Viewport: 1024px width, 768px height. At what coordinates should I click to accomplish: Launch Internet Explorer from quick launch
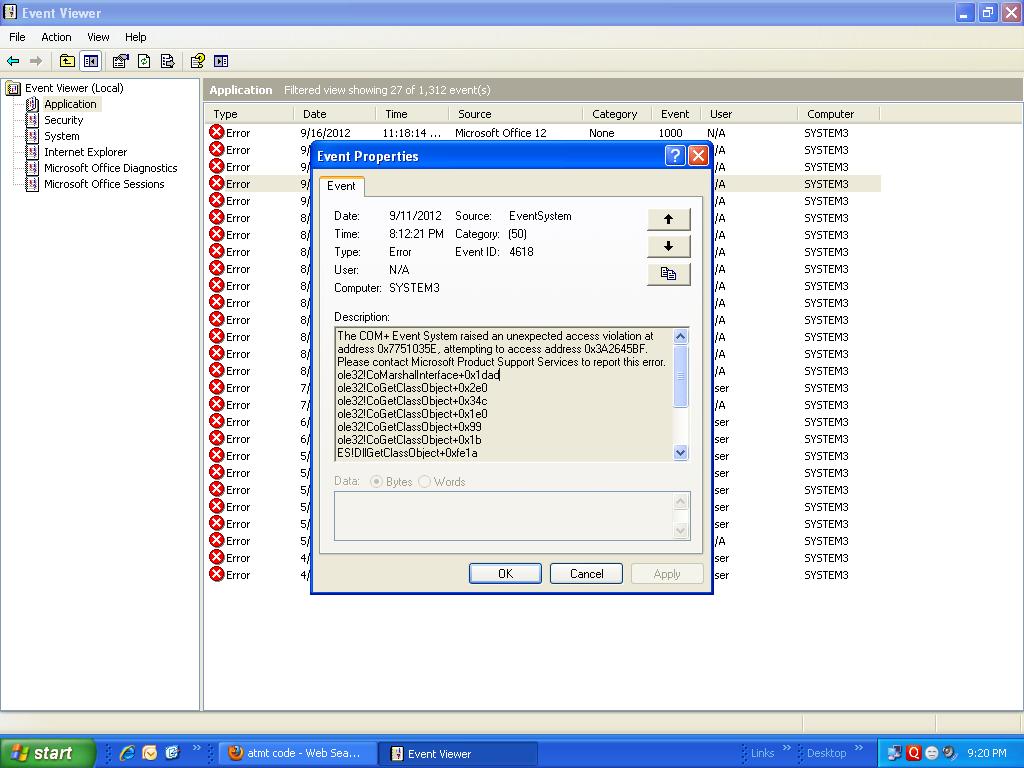(127, 753)
